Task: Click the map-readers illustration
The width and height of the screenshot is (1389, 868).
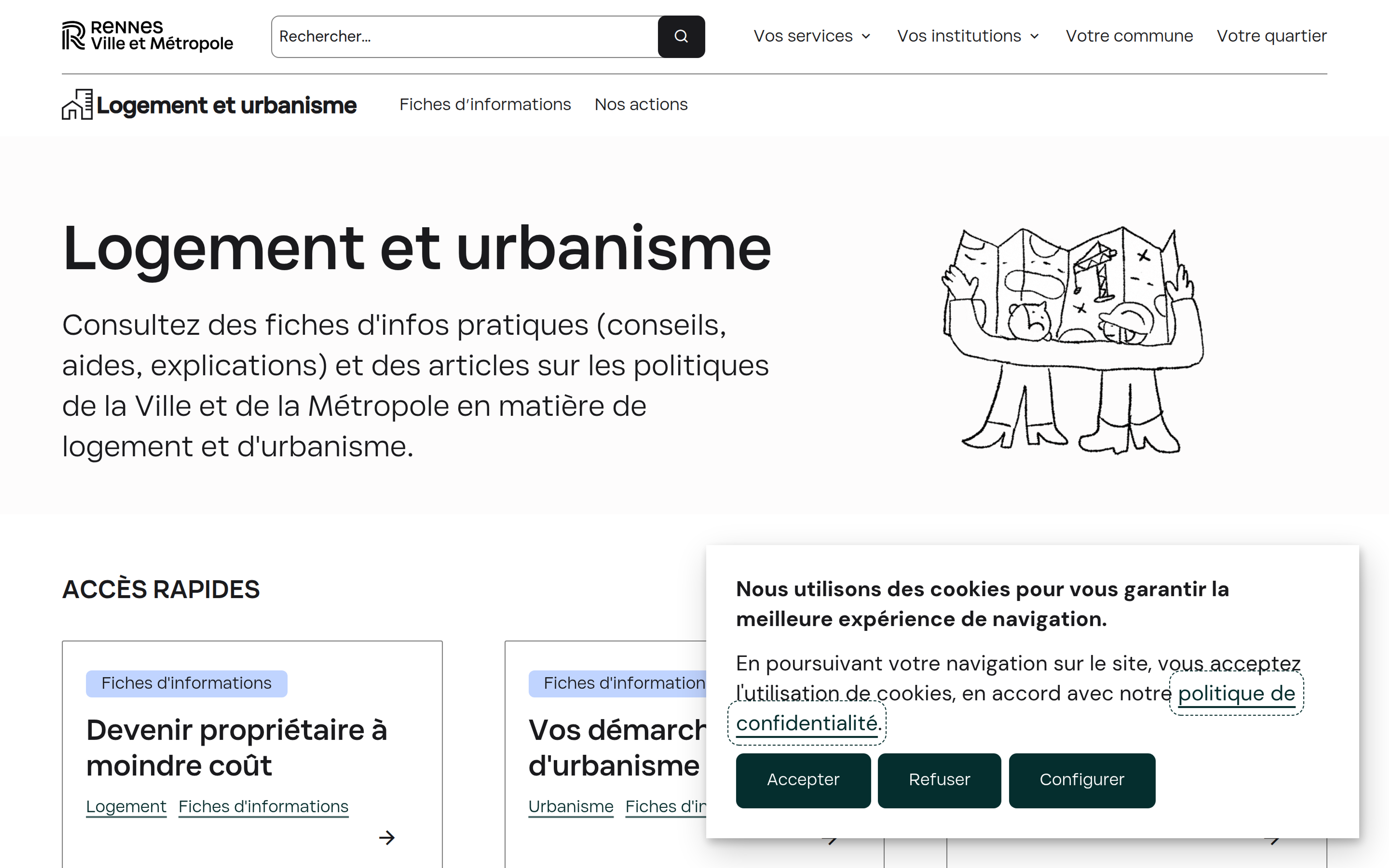Action: pyautogui.click(x=1072, y=340)
